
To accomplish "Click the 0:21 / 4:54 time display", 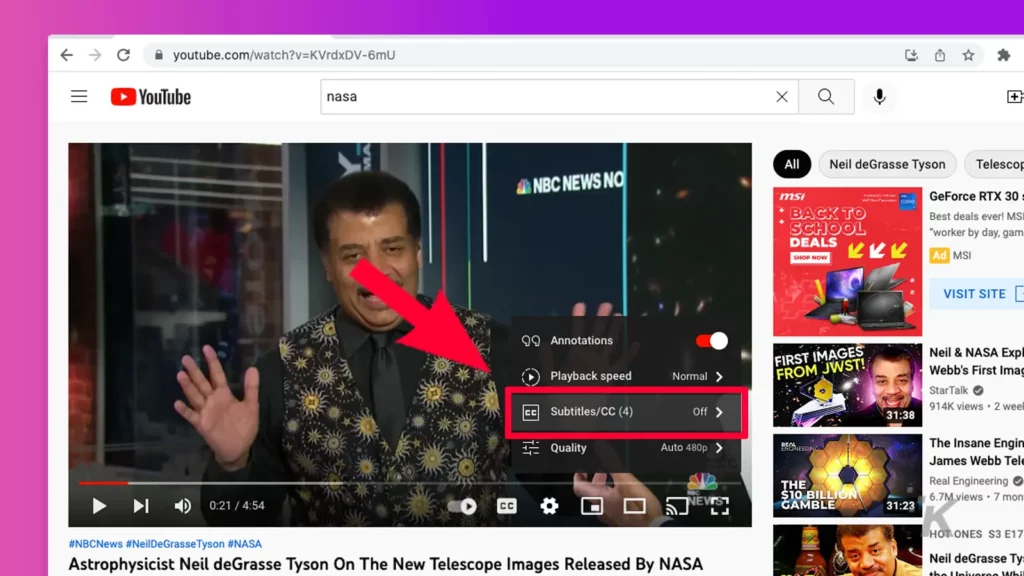I will pos(237,505).
